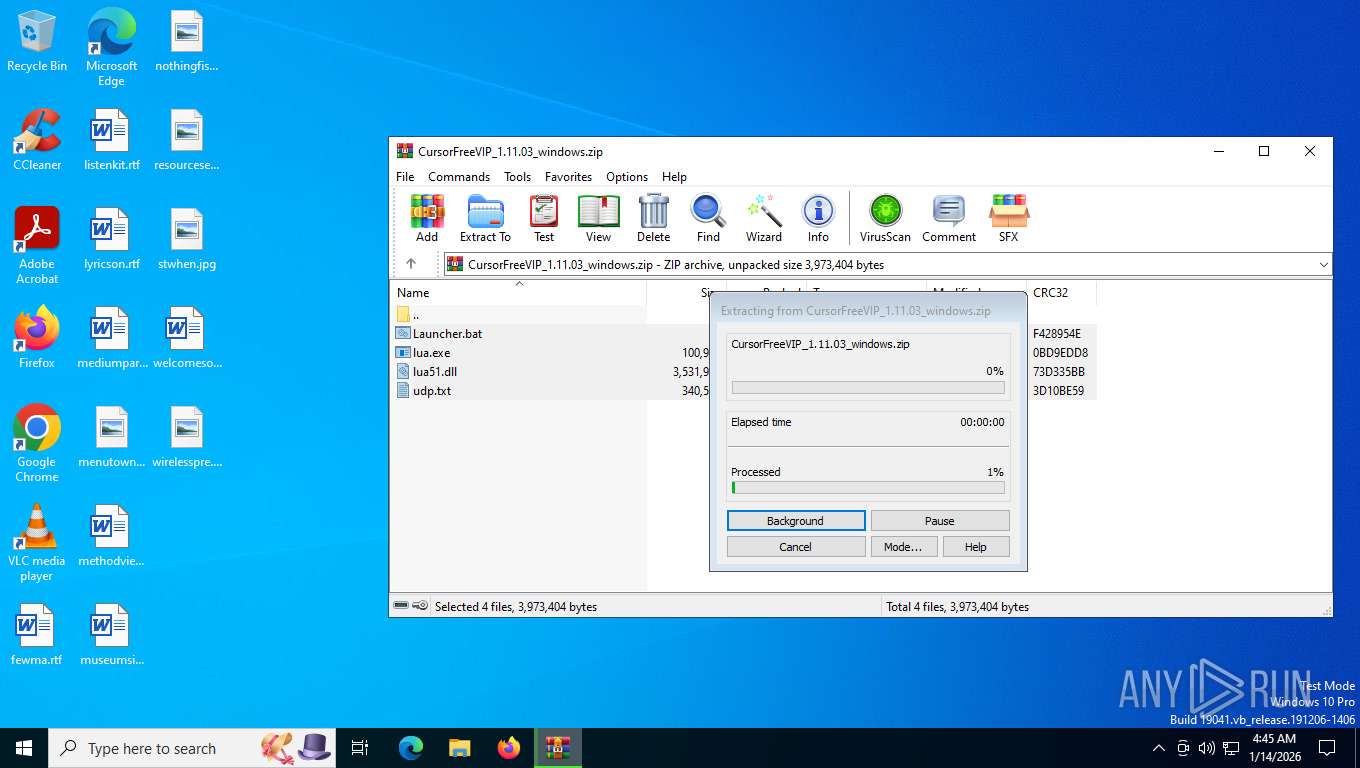
Task: Open stwhen.jpg desktop file
Action: [186, 239]
